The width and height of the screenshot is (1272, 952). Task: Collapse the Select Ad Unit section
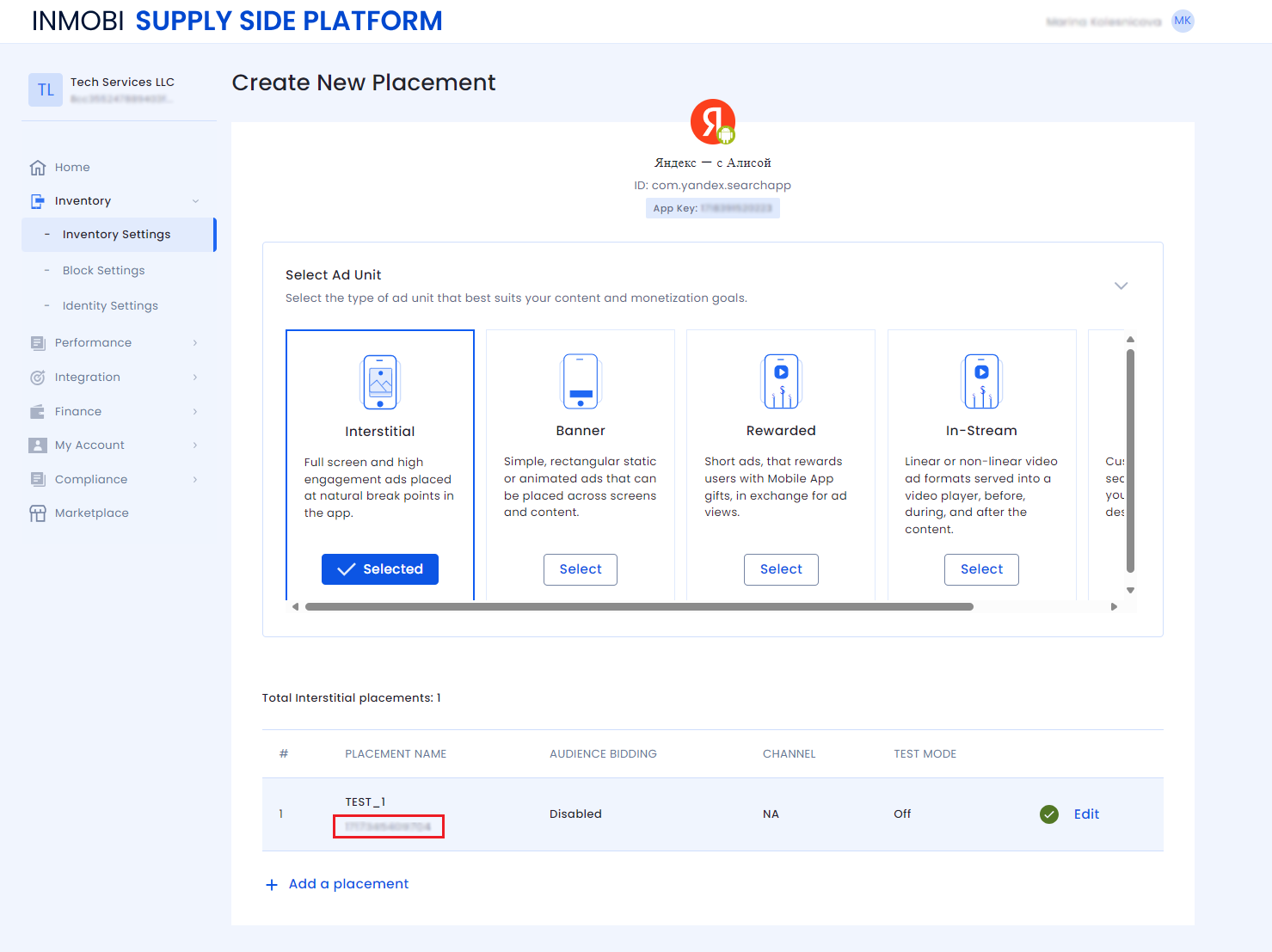click(x=1121, y=286)
